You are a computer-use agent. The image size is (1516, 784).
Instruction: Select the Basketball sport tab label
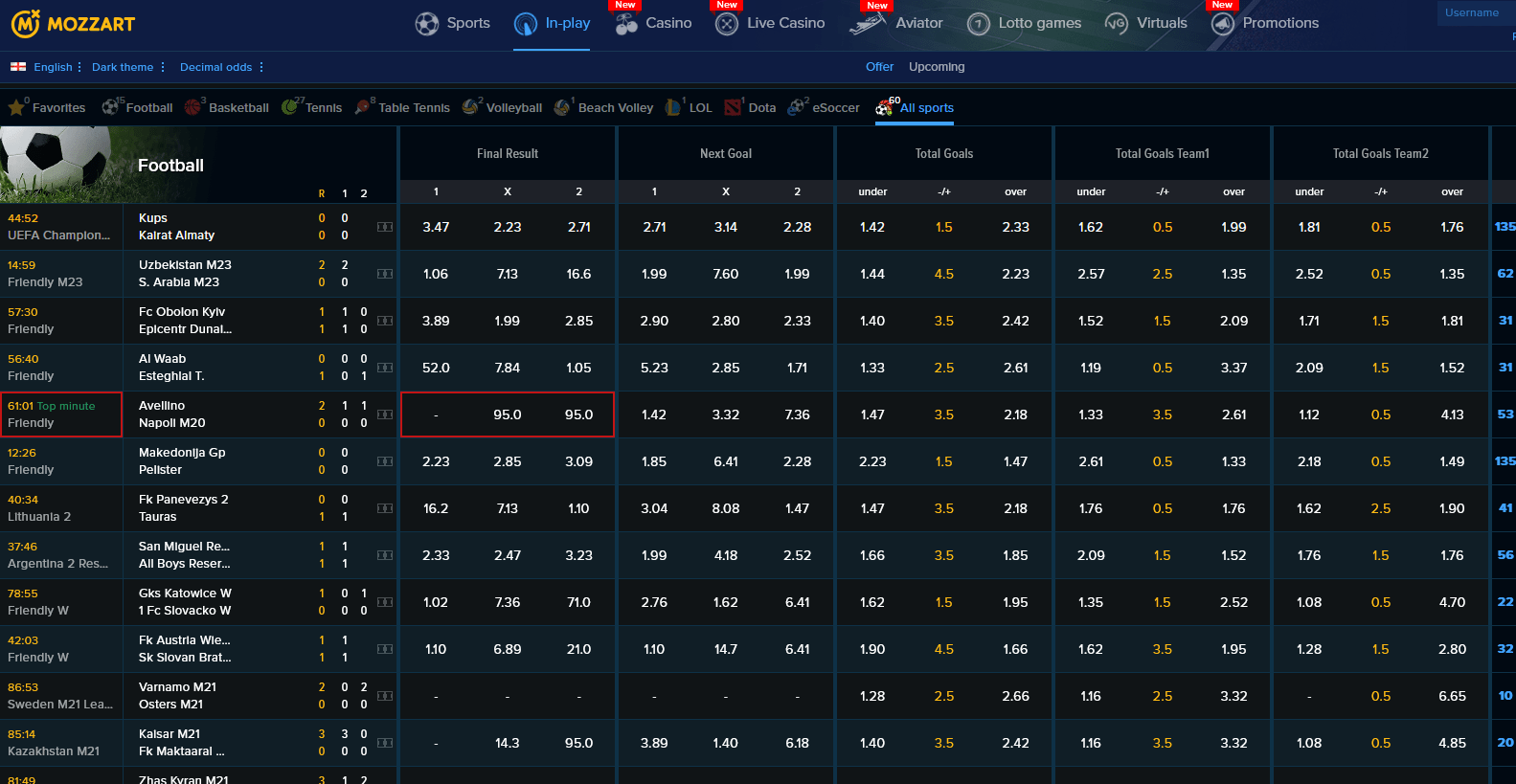pyautogui.click(x=238, y=108)
